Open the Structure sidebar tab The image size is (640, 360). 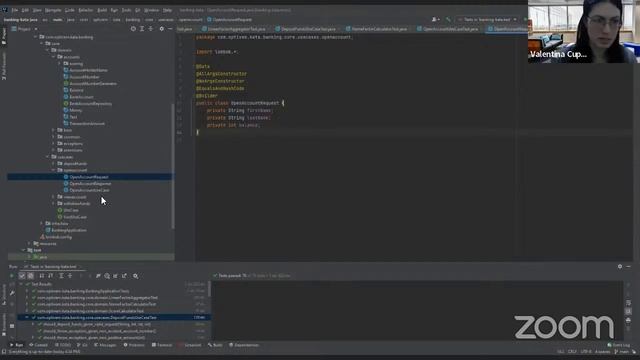click(x=4, y=295)
